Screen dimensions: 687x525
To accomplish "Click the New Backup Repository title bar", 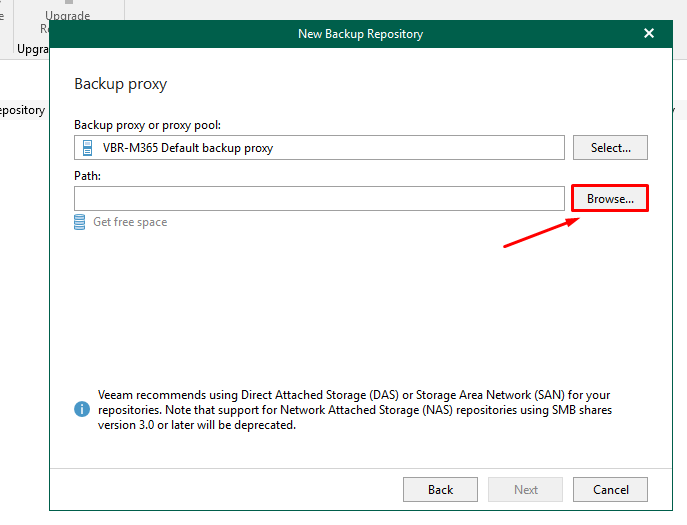I will click(x=361, y=34).
